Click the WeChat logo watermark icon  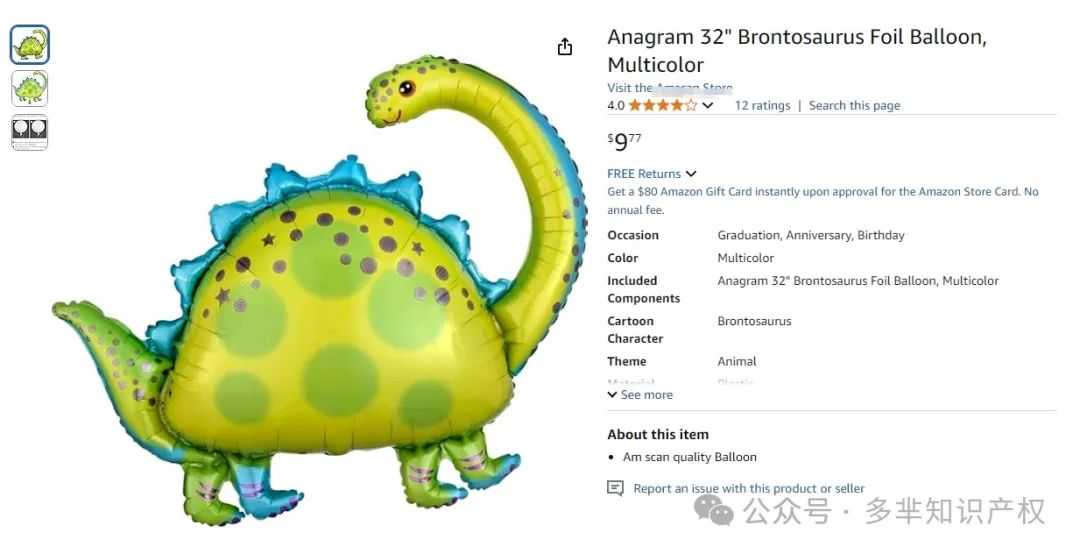(714, 511)
